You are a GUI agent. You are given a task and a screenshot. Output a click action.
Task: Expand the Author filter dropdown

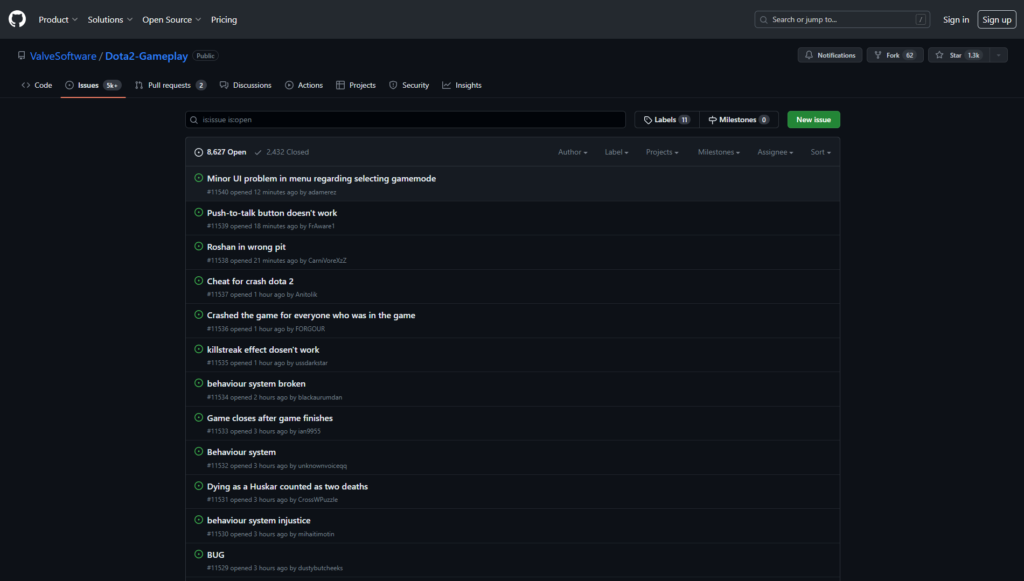573,152
